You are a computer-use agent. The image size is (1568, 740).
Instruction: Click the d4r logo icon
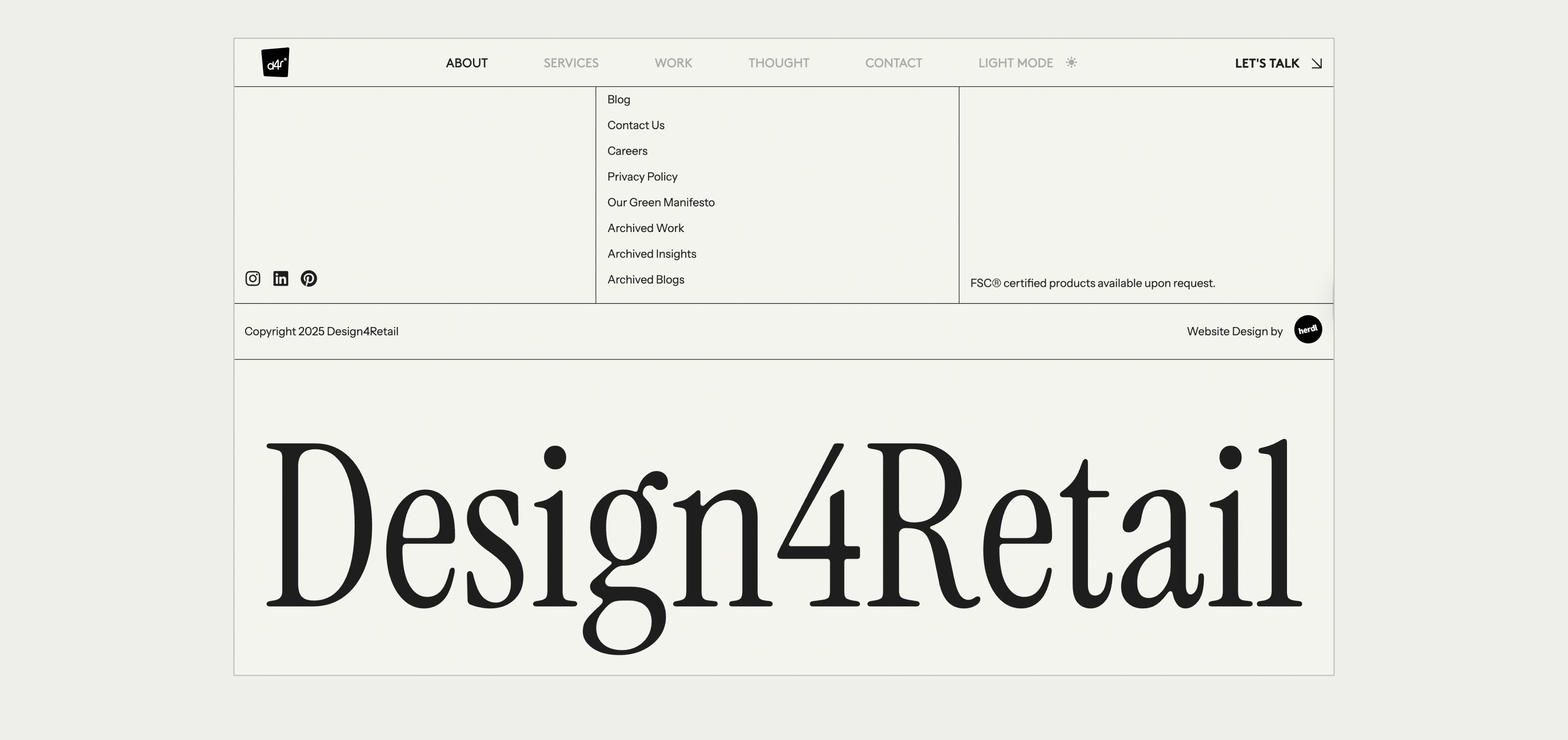pos(275,63)
